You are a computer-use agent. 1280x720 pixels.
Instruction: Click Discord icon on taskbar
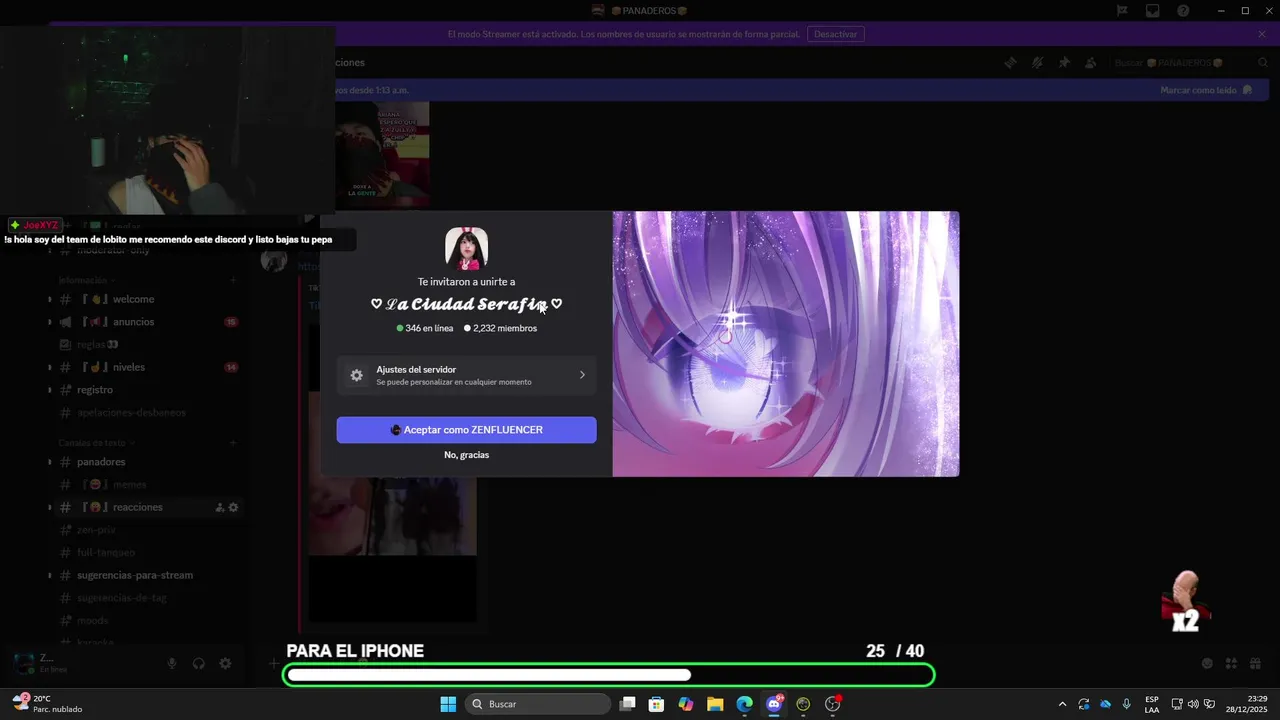coord(774,704)
